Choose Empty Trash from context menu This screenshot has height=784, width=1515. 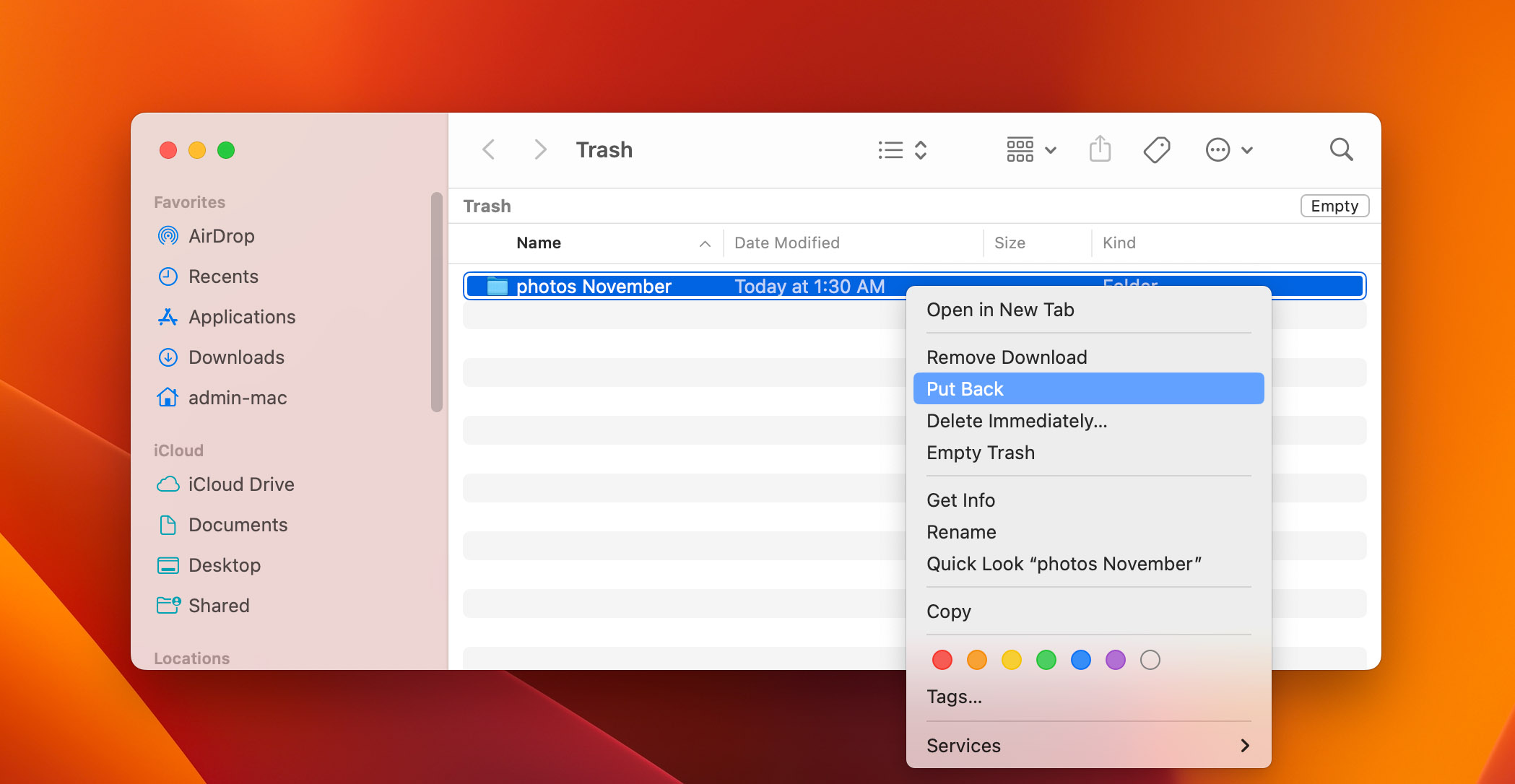click(x=1088, y=453)
